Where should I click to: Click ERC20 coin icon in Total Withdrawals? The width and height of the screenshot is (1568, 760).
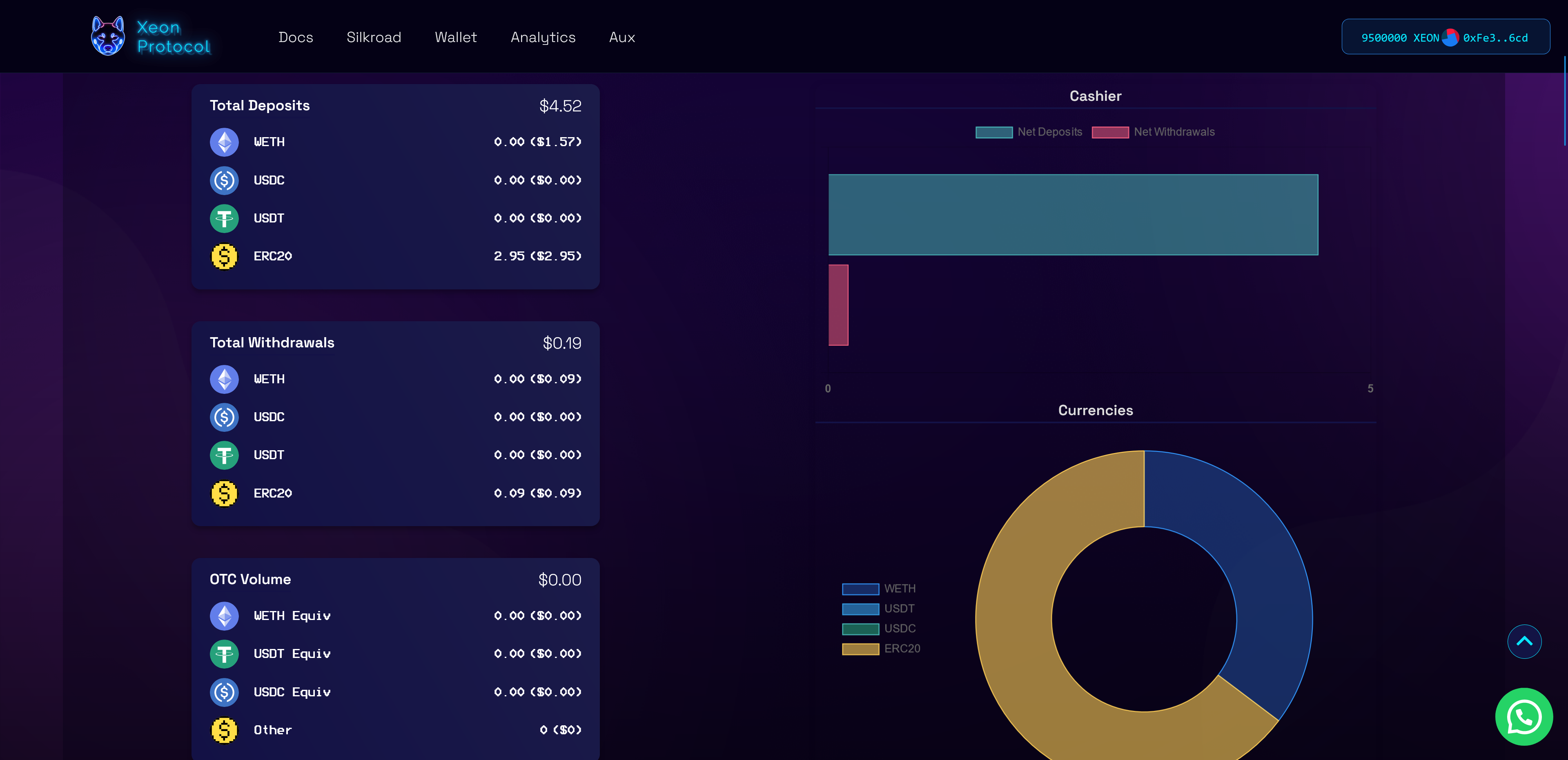(224, 493)
